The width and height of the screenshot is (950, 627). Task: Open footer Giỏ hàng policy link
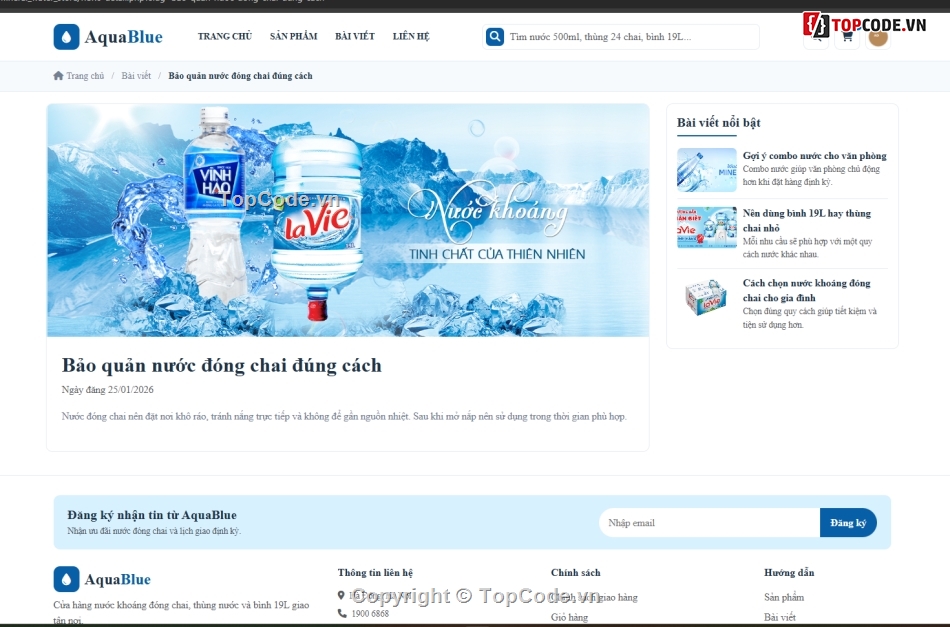point(570,617)
